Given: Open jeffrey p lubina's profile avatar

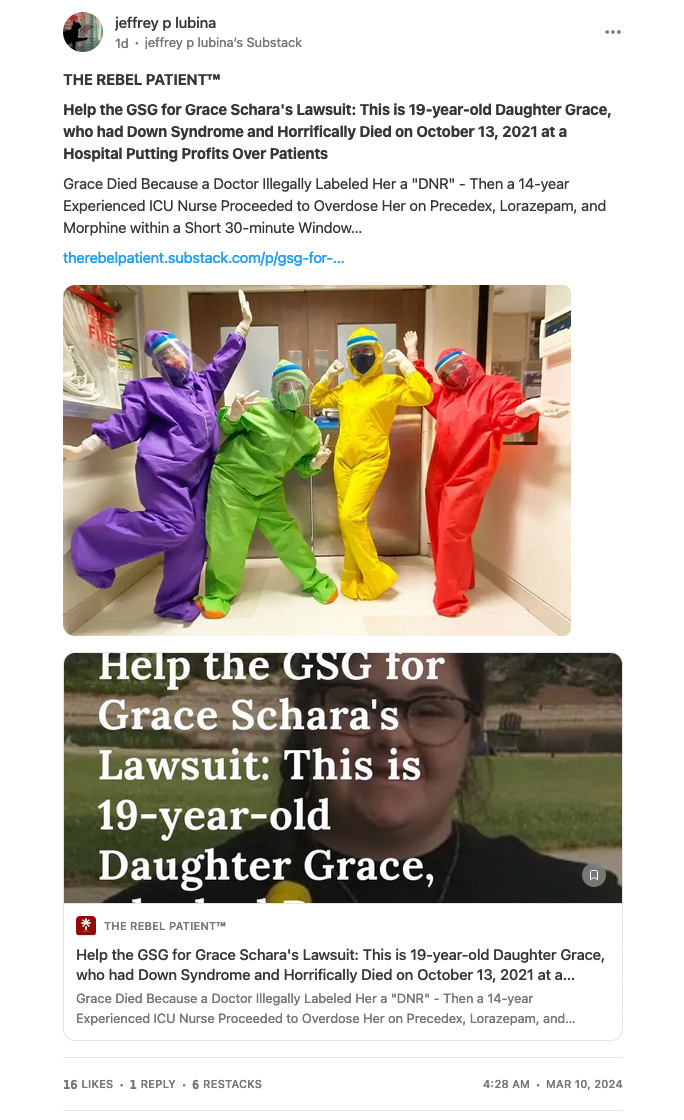Looking at the screenshot, I should pos(83,32).
